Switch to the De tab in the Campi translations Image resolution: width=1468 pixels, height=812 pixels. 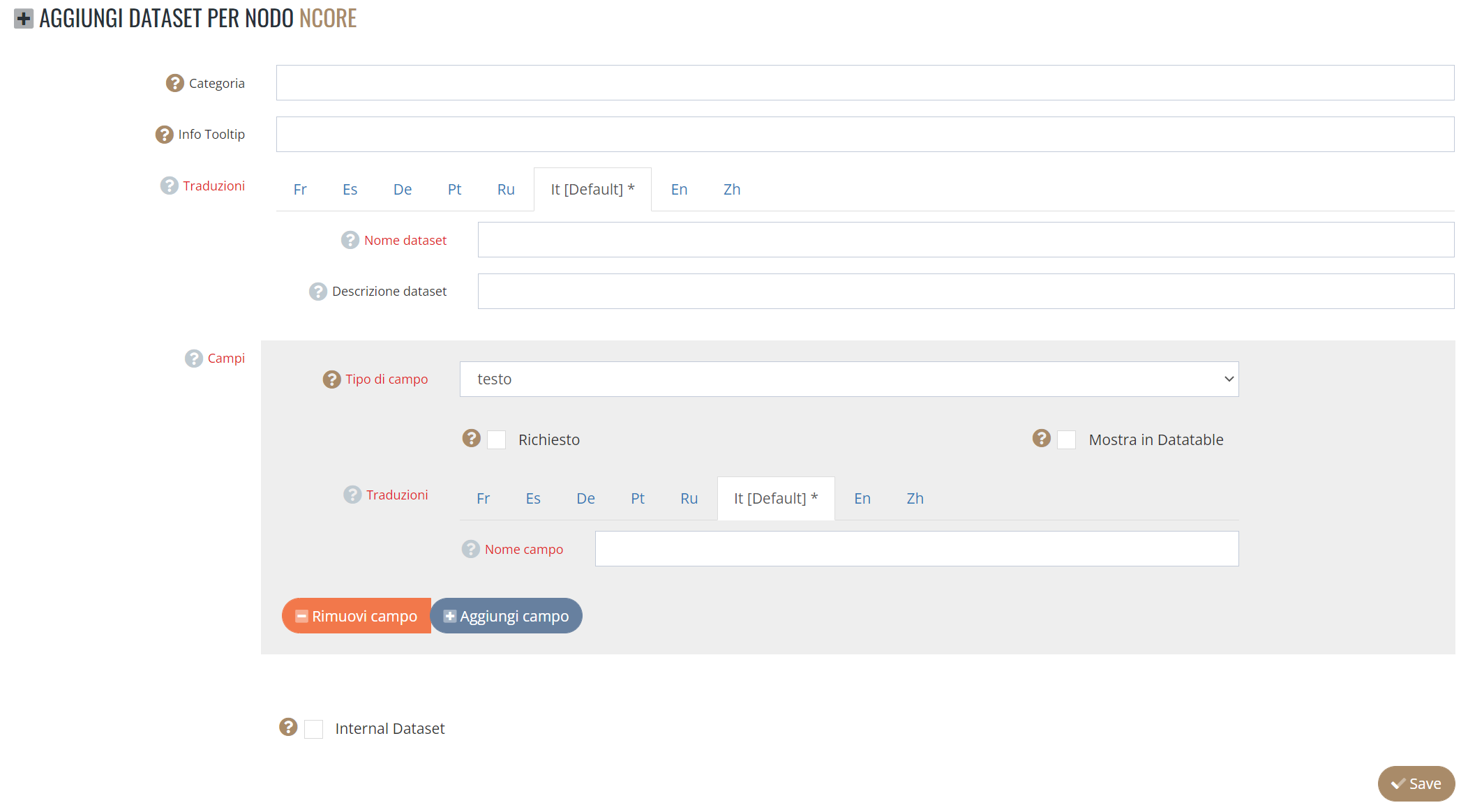(x=586, y=499)
